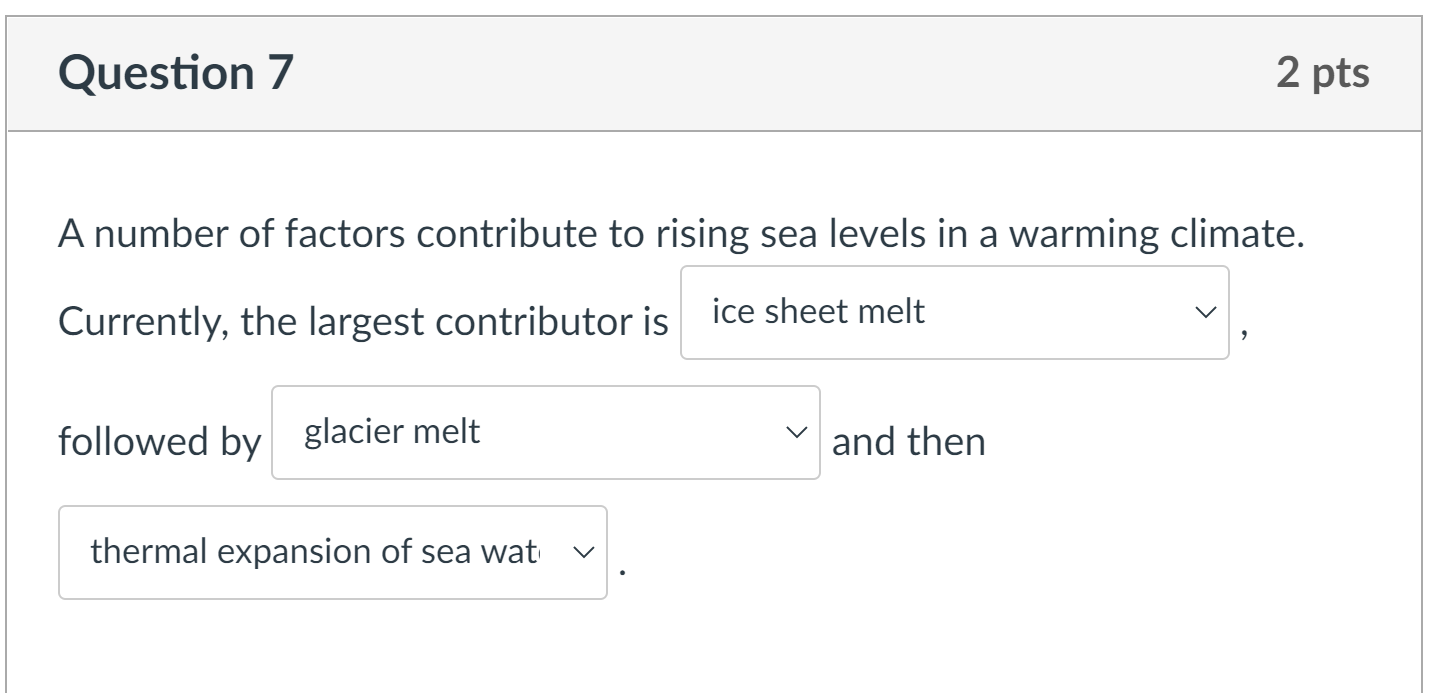Open the "ice sheet melt" dropdown
1446x693 pixels.
click(953, 312)
